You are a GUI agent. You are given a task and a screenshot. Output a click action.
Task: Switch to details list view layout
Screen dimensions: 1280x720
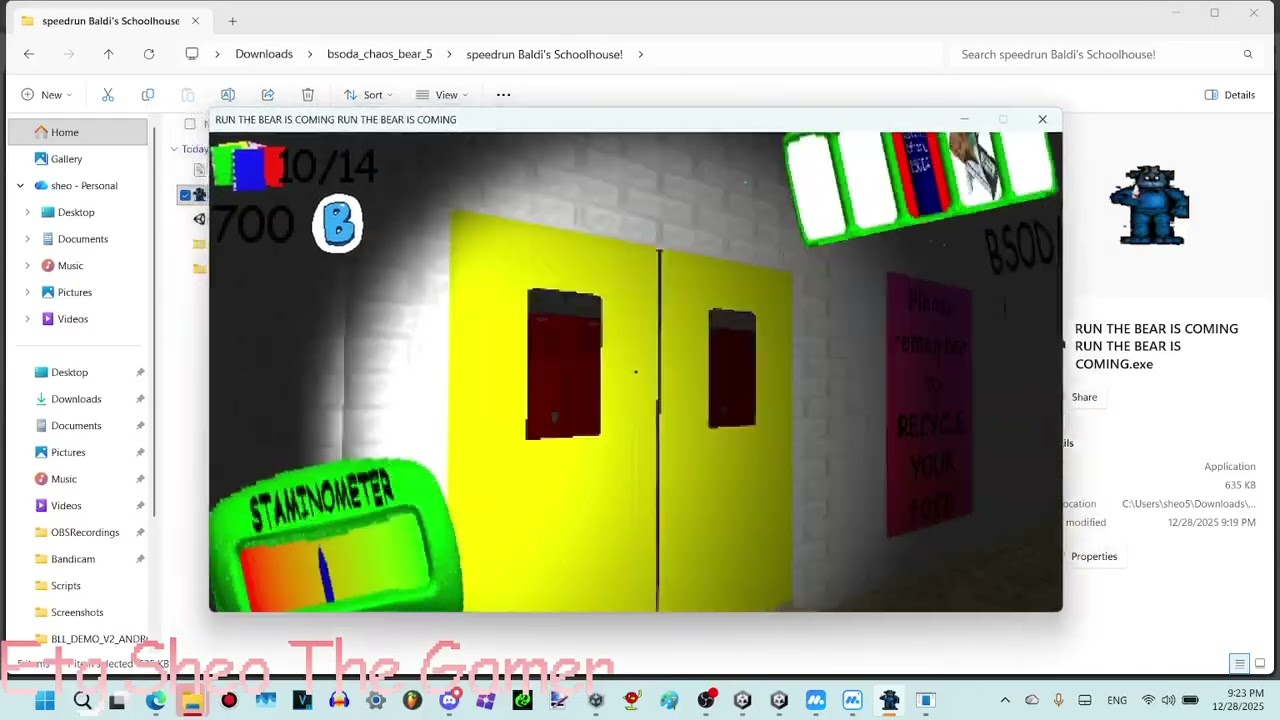point(1239,663)
